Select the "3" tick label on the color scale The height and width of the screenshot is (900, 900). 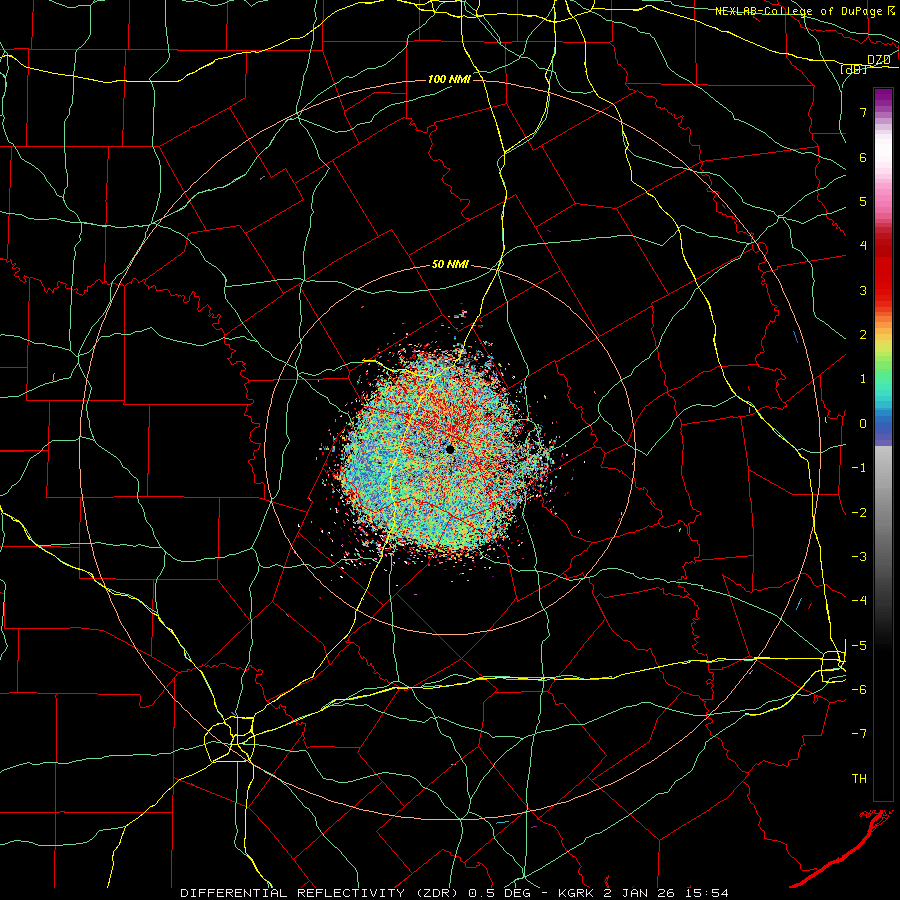point(863,290)
